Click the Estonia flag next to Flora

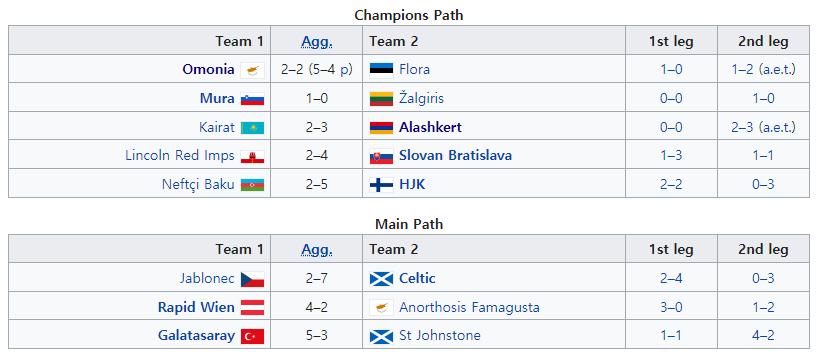381,70
